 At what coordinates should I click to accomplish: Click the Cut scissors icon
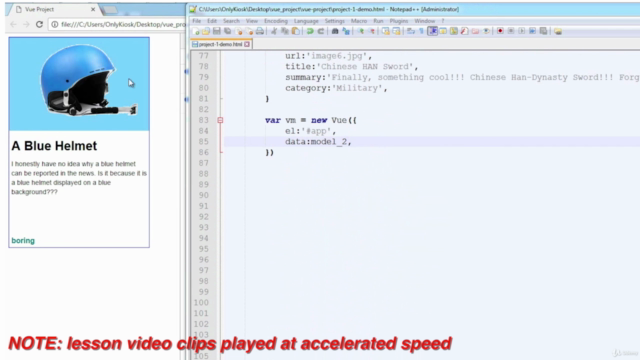(x=274, y=31)
